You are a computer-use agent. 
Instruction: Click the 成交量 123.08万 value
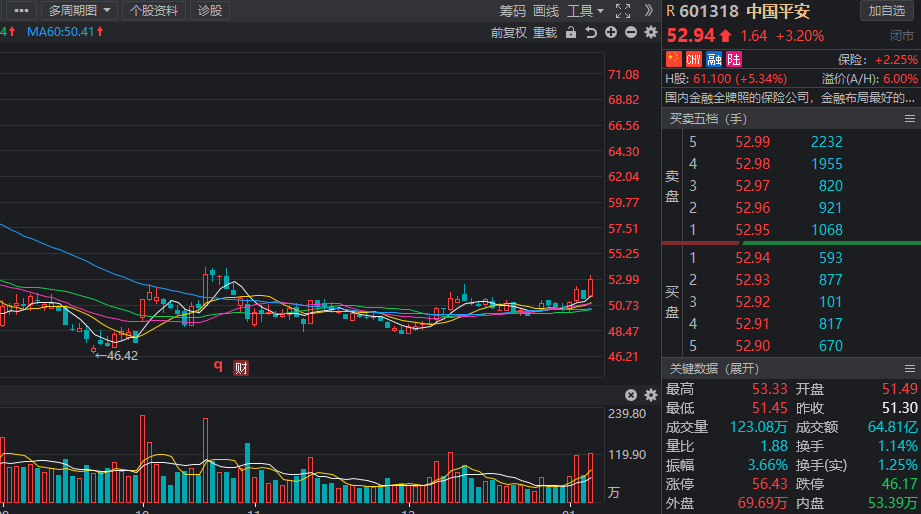tap(758, 427)
